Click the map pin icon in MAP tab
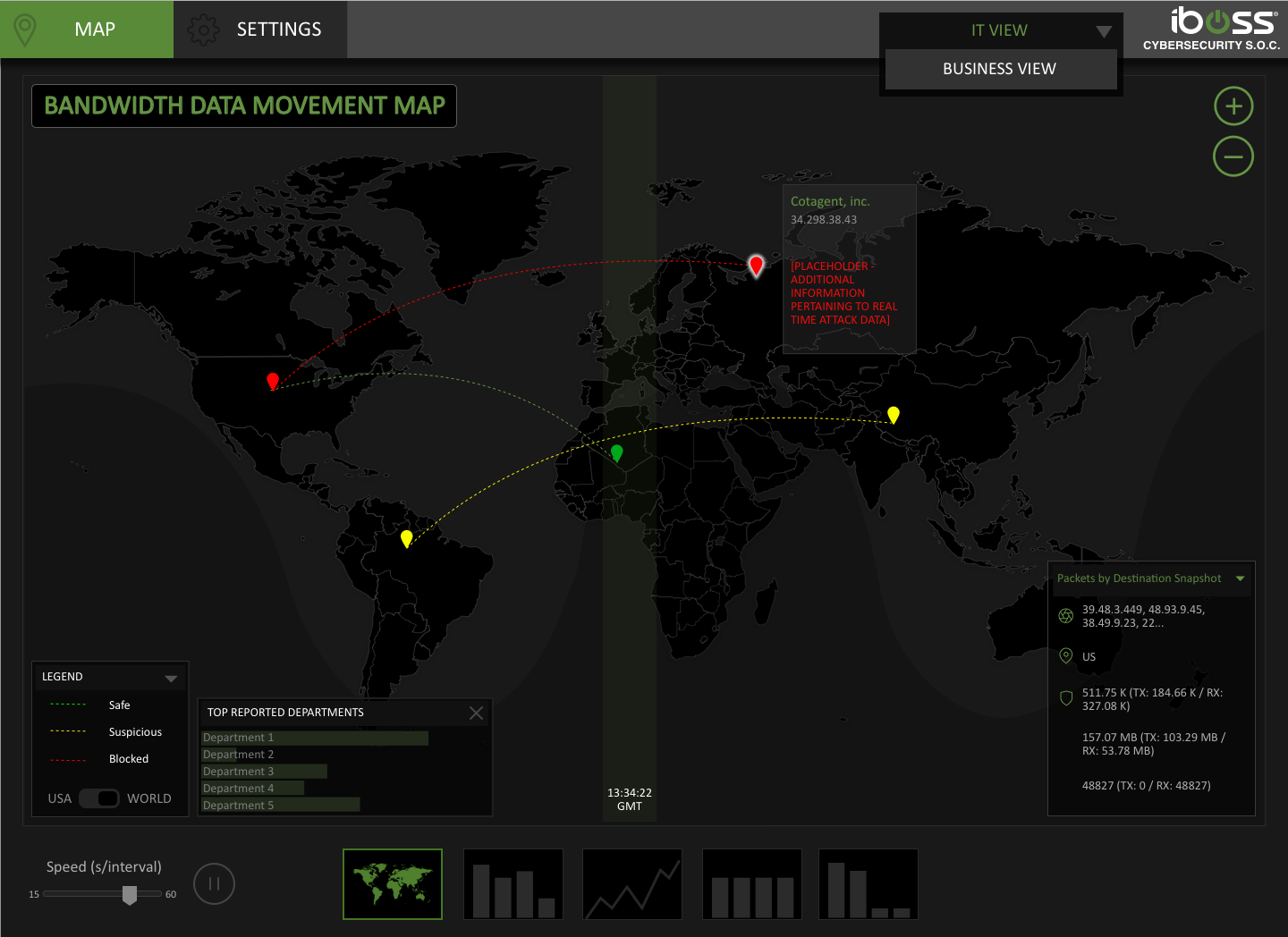 tap(25, 30)
